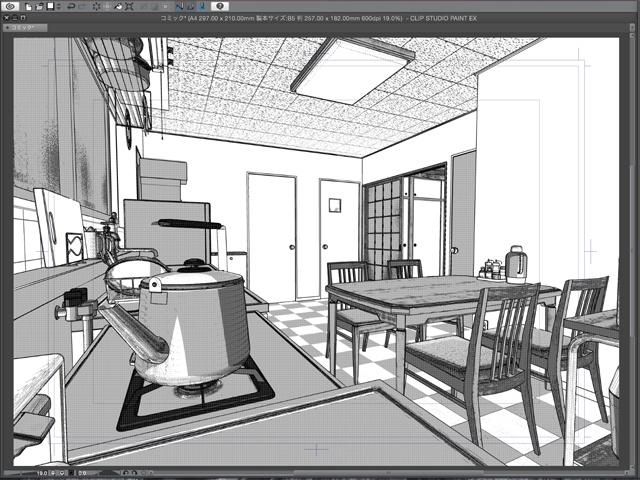Toggle Snap to Ruler

point(180,7)
